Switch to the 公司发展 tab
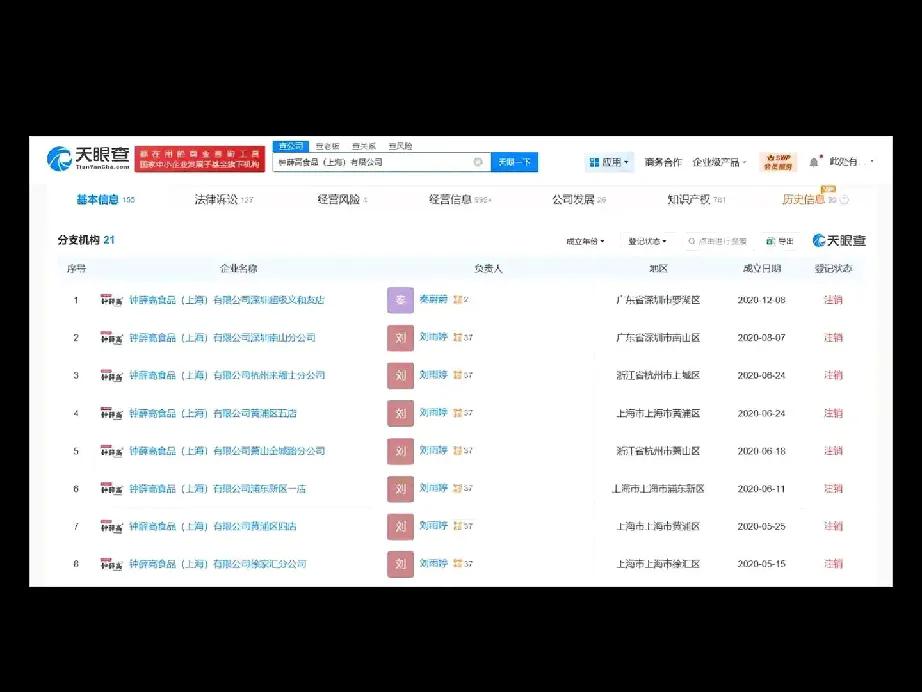The height and width of the screenshot is (692, 922). (579, 200)
